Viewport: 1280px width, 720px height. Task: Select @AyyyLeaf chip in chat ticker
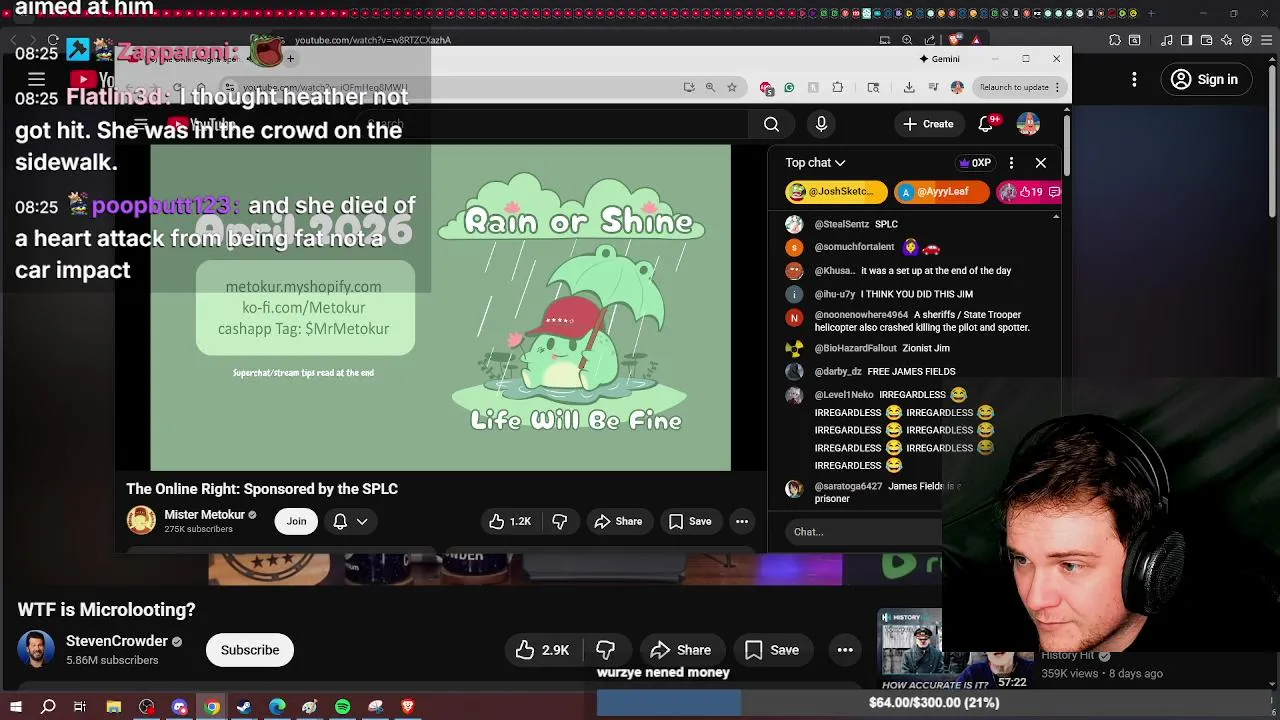tap(942, 192)
